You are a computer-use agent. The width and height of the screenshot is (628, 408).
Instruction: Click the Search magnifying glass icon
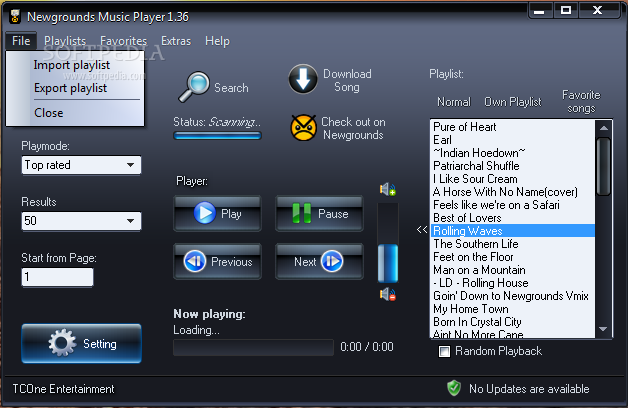point(194,86)
